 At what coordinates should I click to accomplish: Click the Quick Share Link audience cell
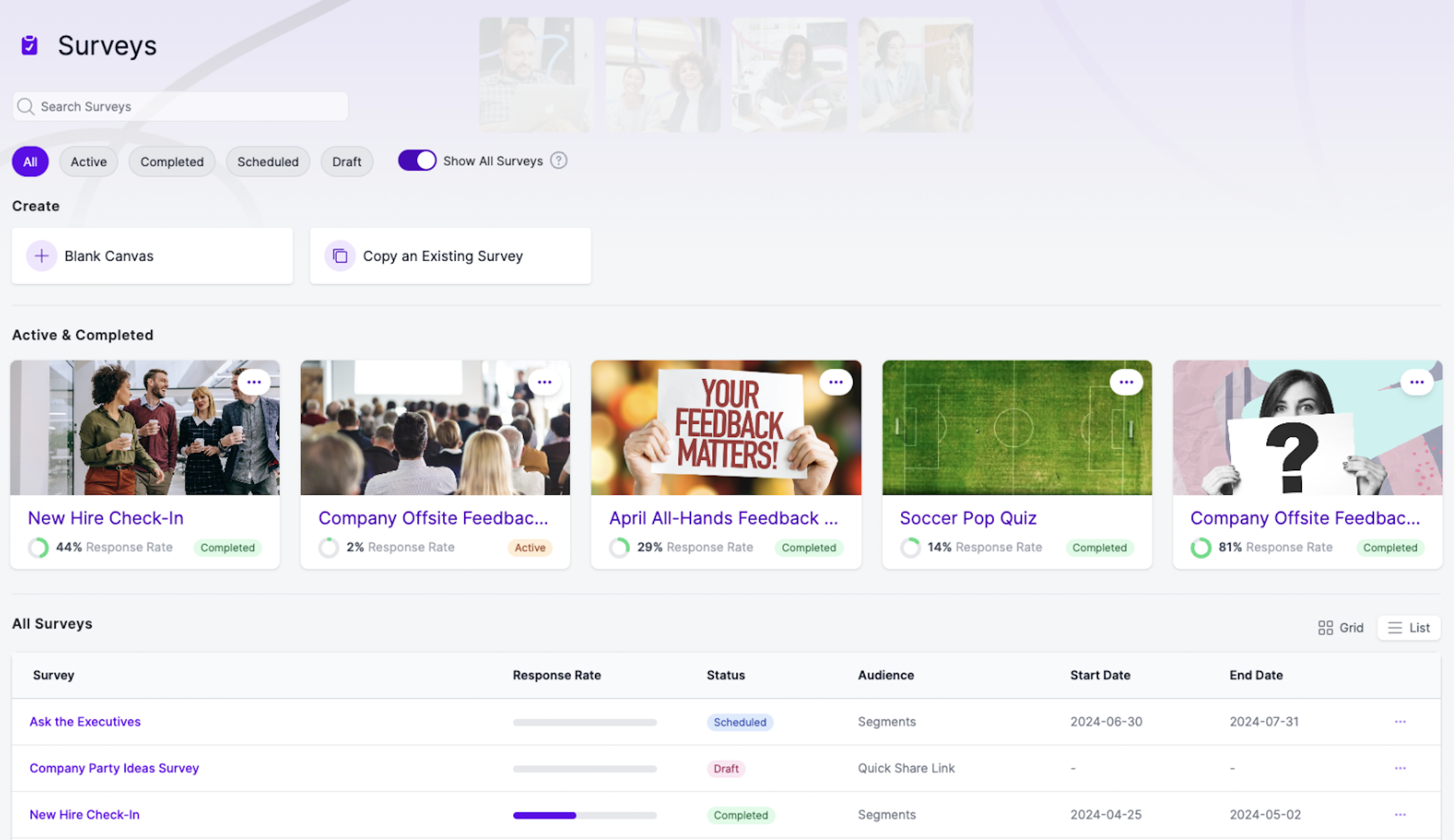pos(907,768)
